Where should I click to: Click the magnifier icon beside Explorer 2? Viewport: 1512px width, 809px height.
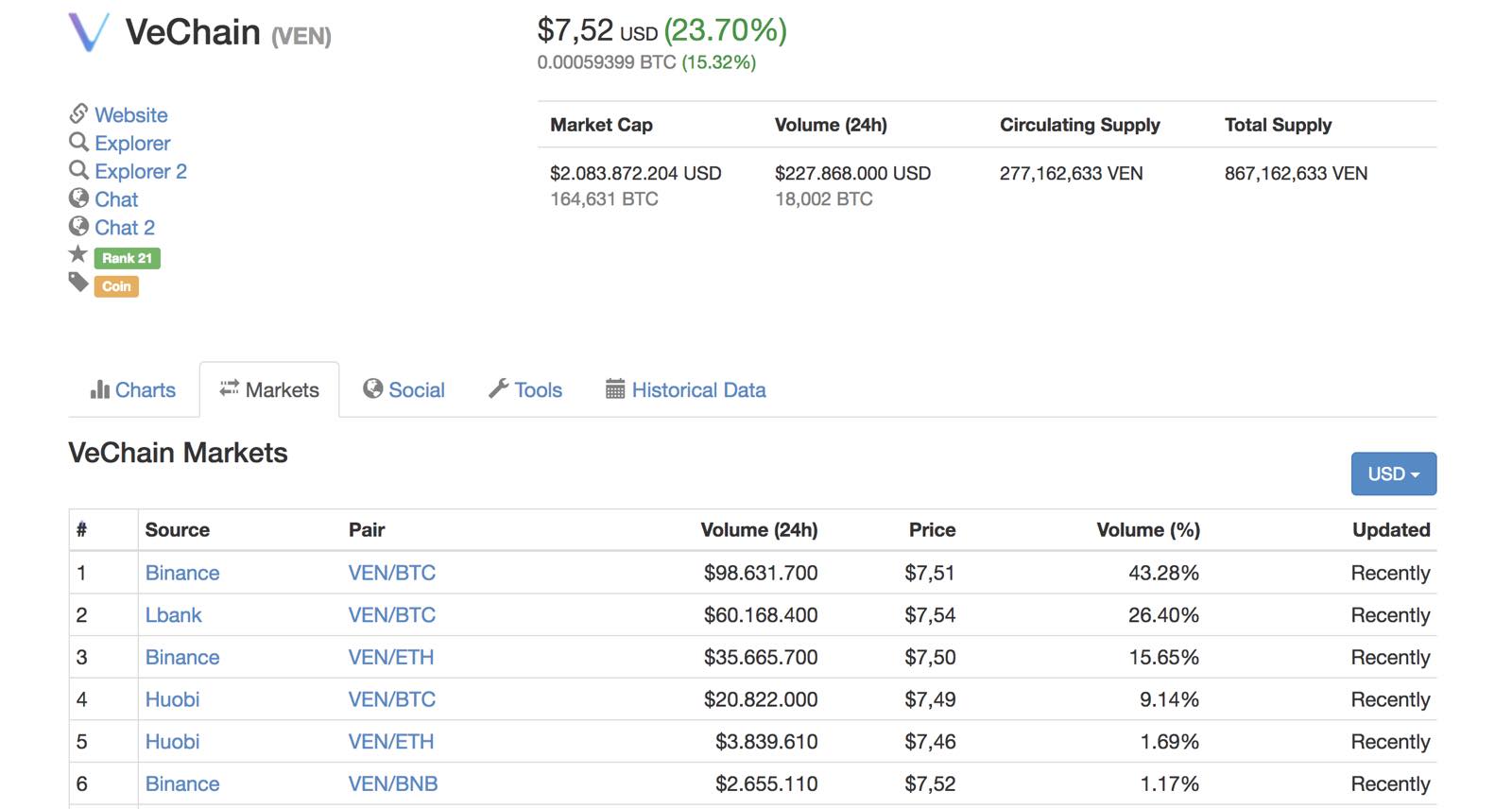click(78, 170)
